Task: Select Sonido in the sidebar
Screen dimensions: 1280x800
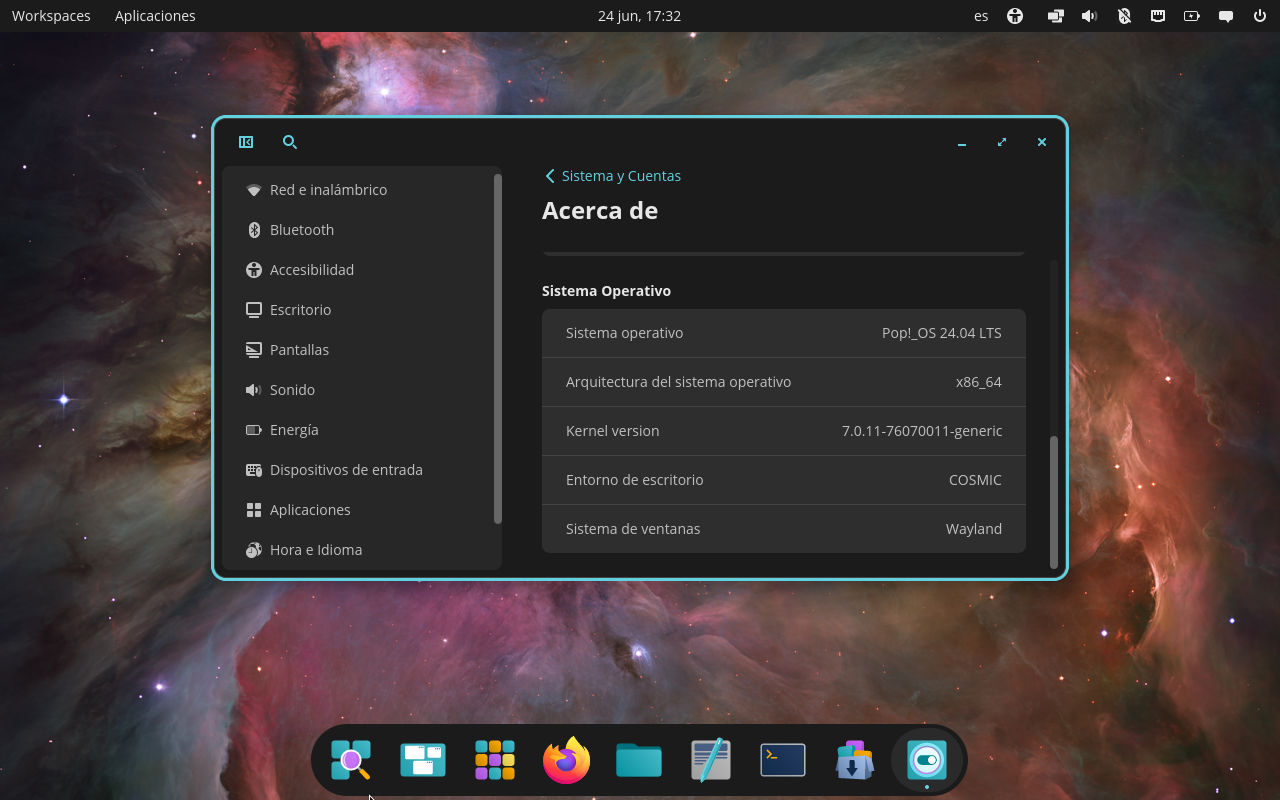Action: tap(361, 390)
